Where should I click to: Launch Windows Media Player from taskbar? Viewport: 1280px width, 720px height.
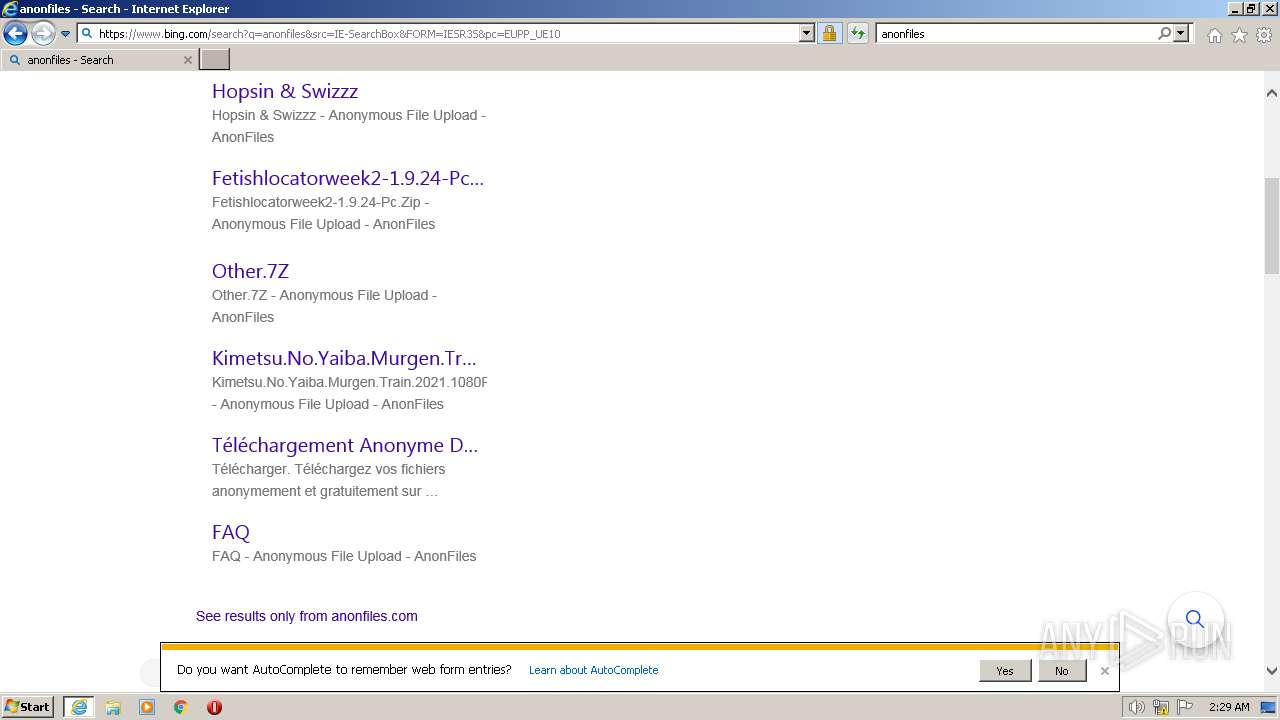[x=147, y=707]
